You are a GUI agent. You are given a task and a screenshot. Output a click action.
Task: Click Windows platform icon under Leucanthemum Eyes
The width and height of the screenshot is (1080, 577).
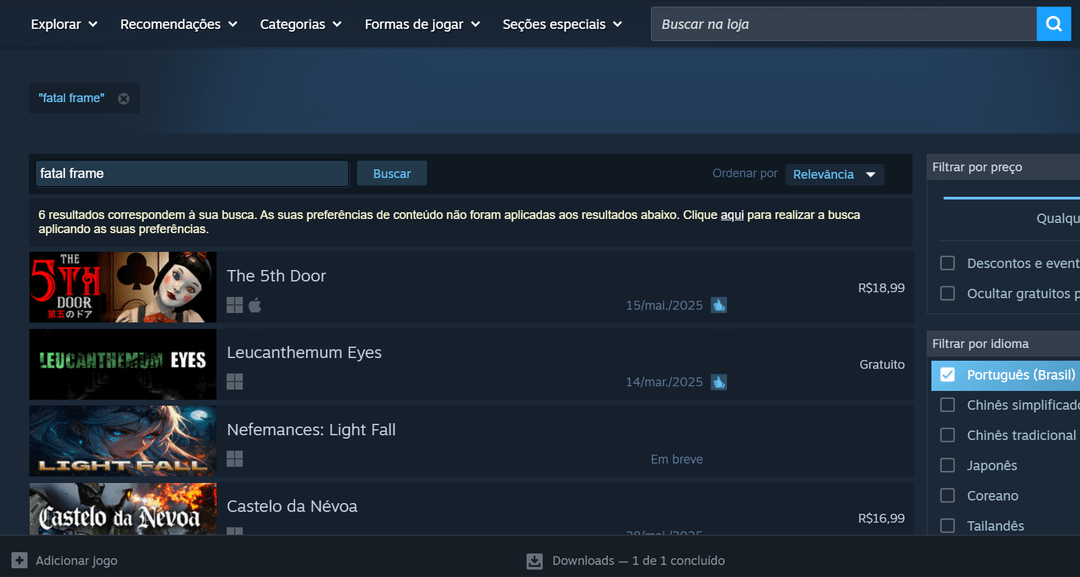click(235, 382)
